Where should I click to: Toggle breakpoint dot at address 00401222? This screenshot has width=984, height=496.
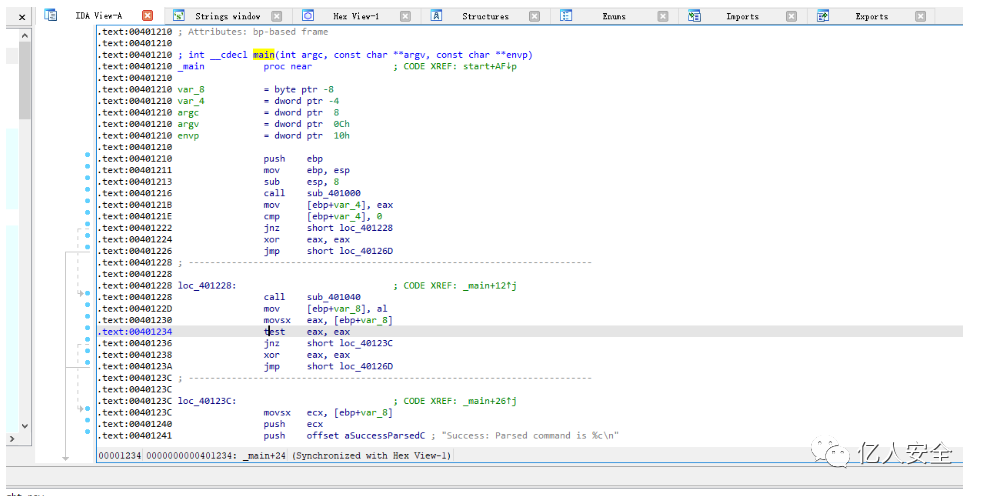(x=87, y=225)
